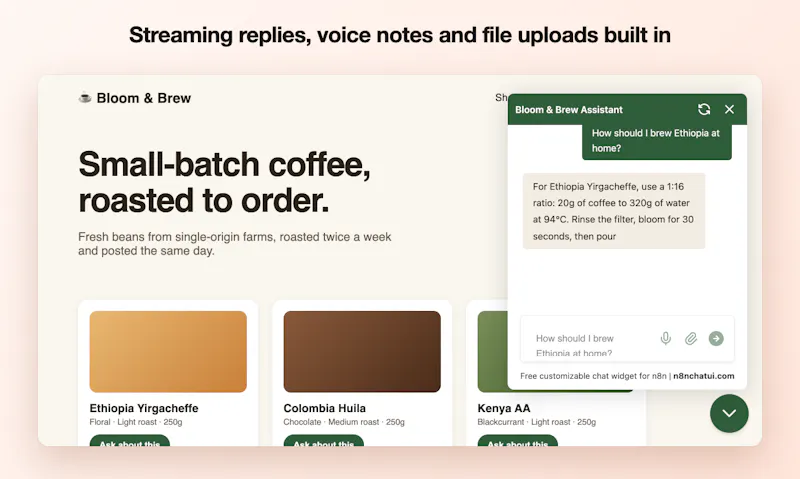Click the Colombia Huila product name
Image resolution: width=800 pixels, height=479 pixels.
pos(324,408)
